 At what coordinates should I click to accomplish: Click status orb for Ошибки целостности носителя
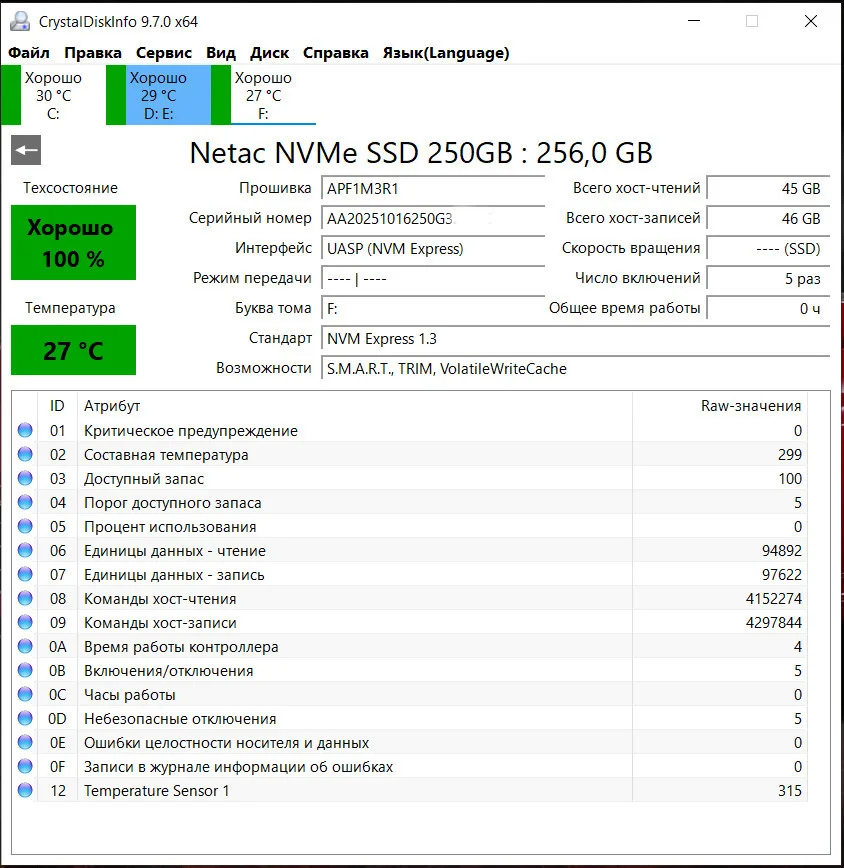[x=25, y=742]
